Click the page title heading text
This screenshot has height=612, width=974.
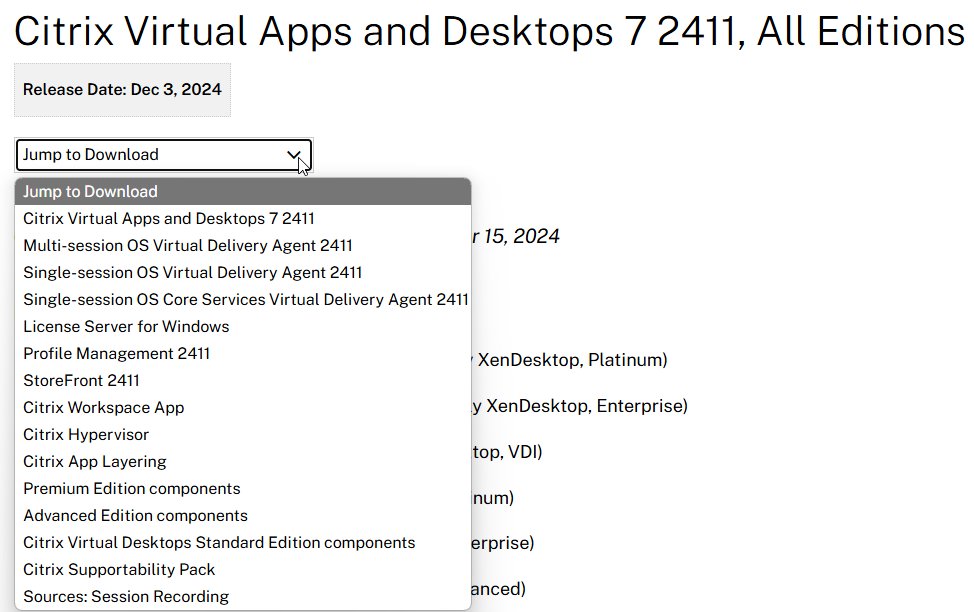point(485,31)
